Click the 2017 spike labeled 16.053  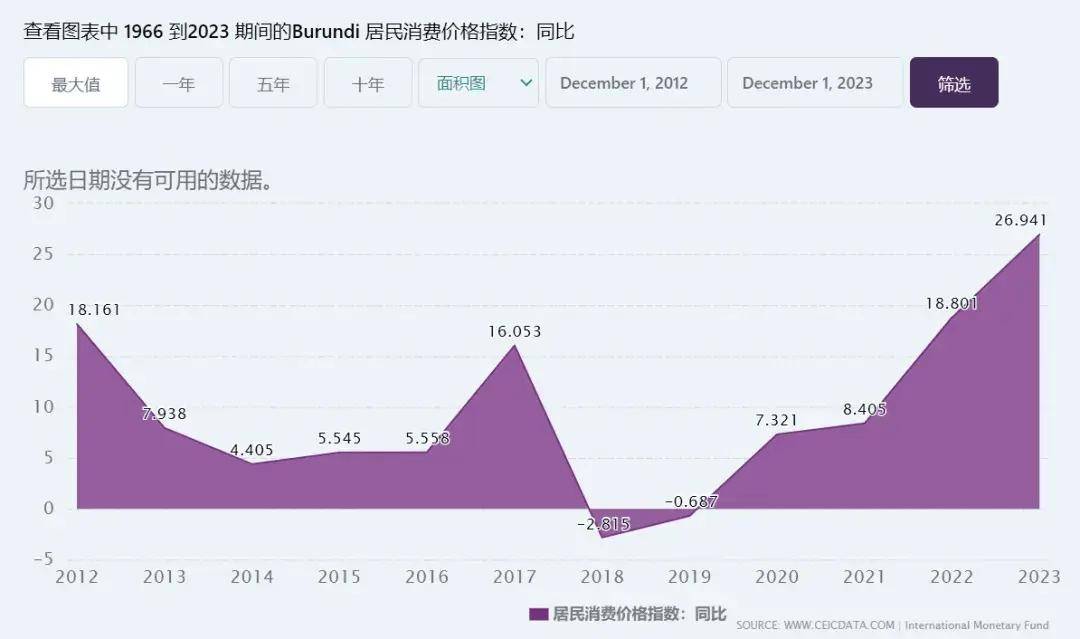pos(515,345)
